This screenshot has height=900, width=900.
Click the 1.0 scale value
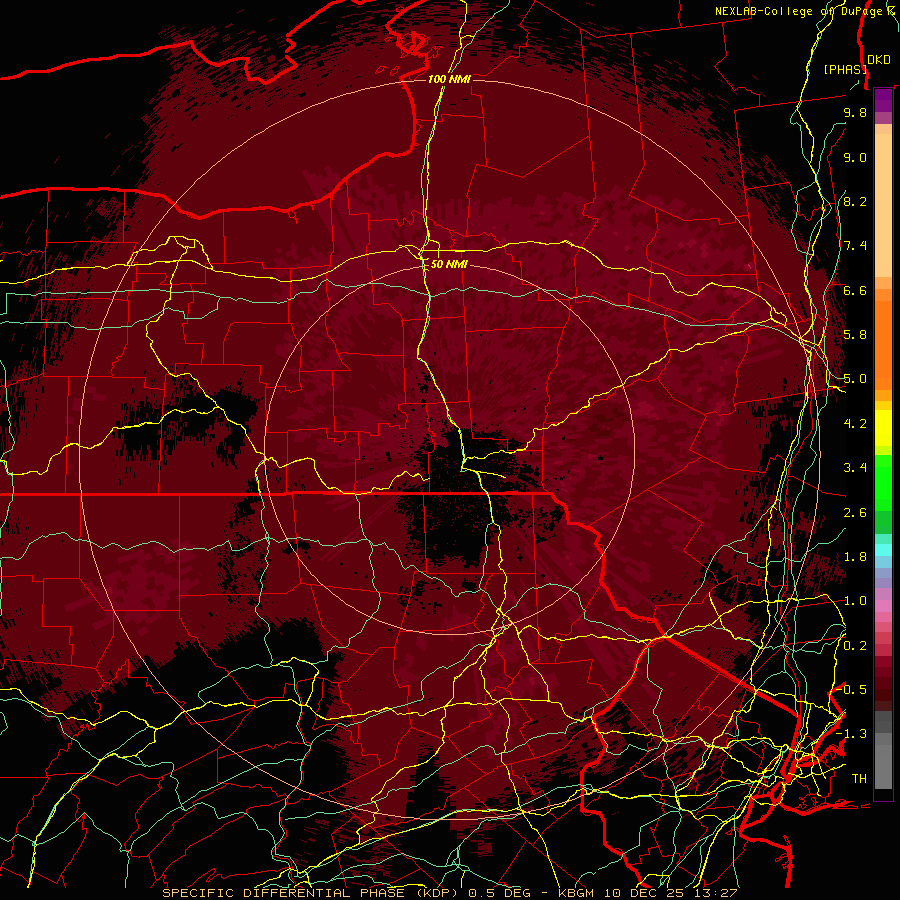855,601
